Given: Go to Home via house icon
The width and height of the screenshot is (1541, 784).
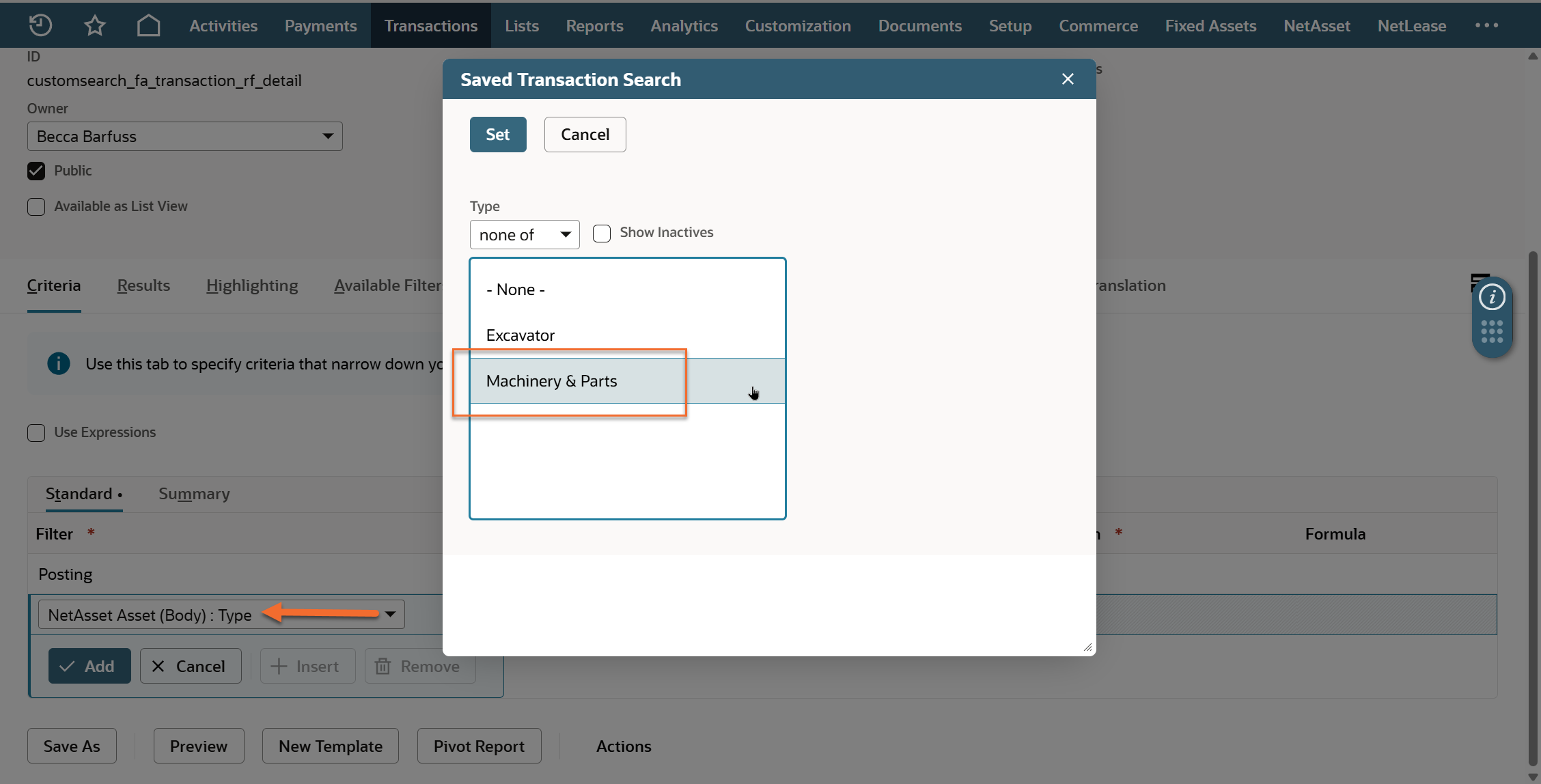Looking at the screenshot, I should (148, 25).
